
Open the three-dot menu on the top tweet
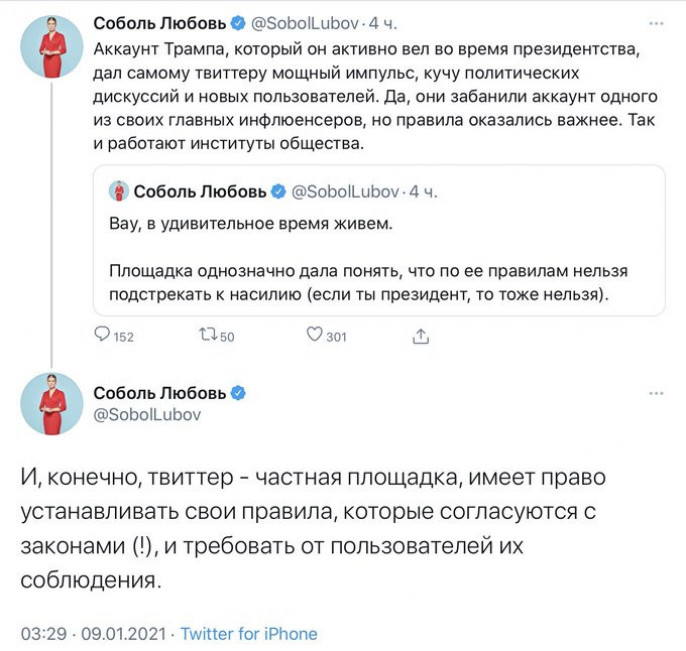pos(654,22)
